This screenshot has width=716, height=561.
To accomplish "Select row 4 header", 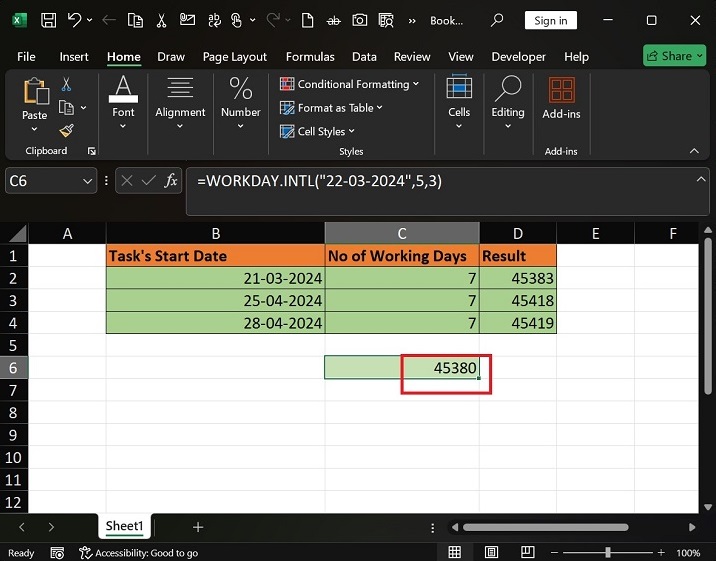I will (x=14, y=323).
